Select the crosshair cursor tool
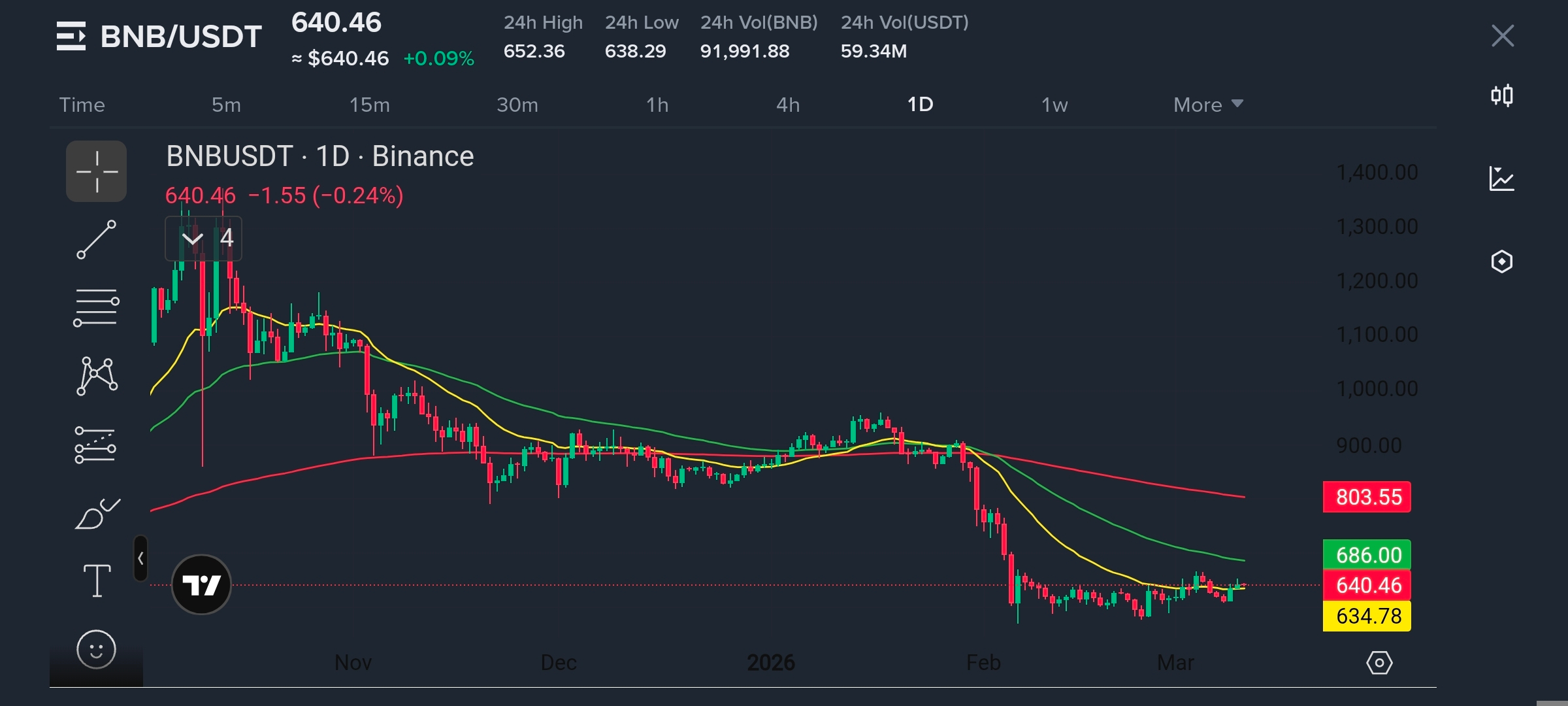 (96, 171)
